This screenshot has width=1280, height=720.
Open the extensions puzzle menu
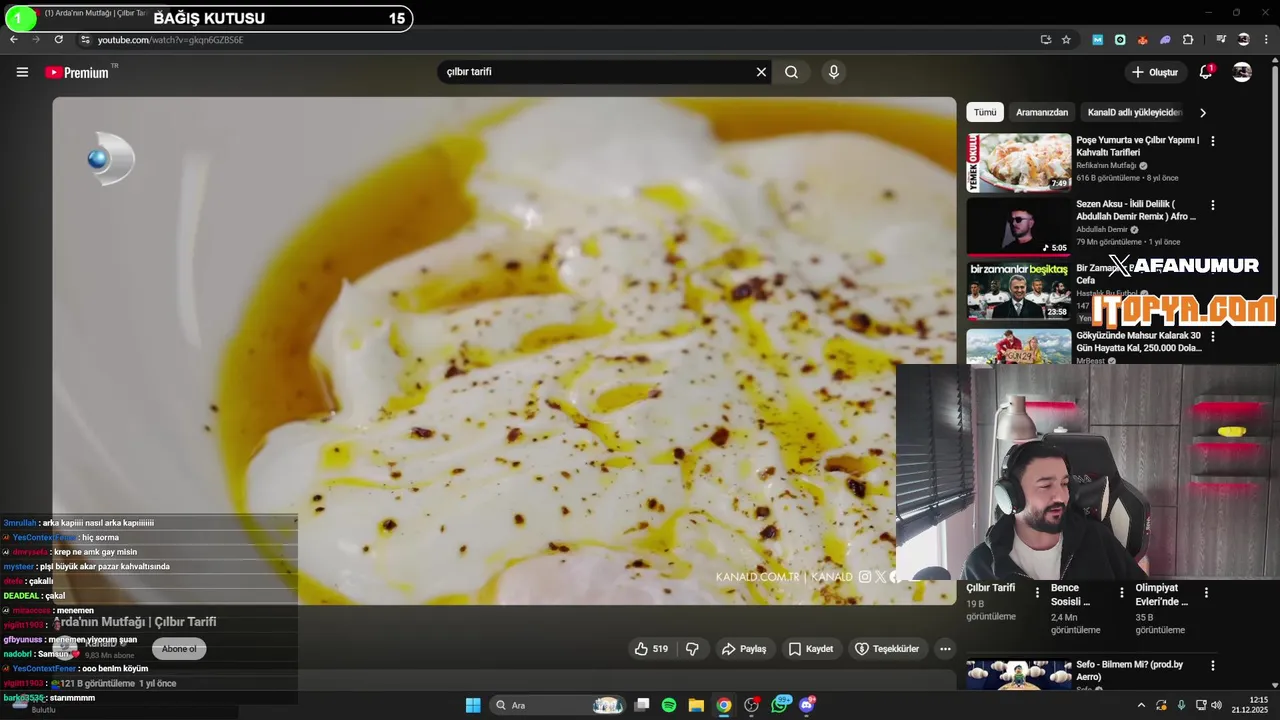point(1188,40)
